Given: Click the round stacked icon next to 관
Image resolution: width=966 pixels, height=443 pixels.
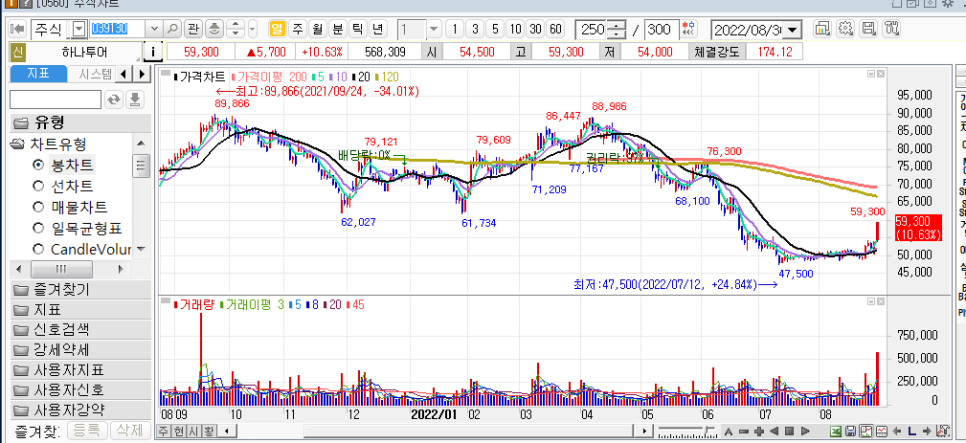Looking at the screenshot, I should point(214,28).
